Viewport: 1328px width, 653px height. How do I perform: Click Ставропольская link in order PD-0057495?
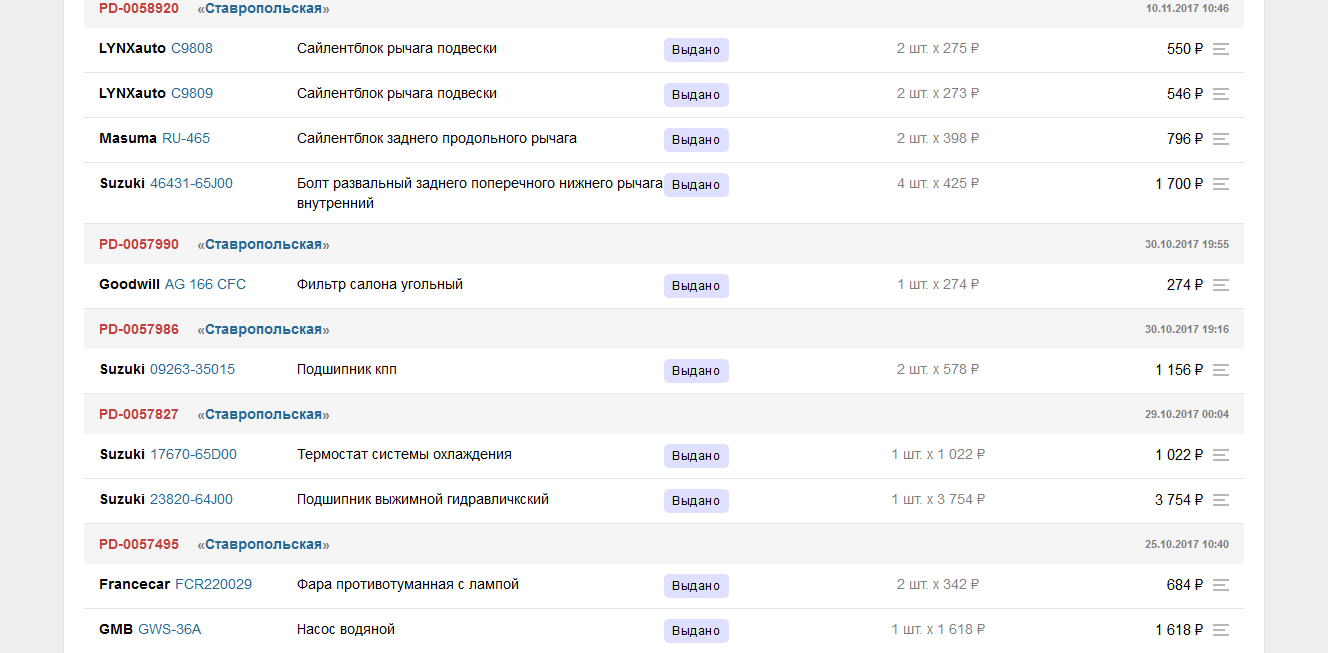click(x=263, y=544)
